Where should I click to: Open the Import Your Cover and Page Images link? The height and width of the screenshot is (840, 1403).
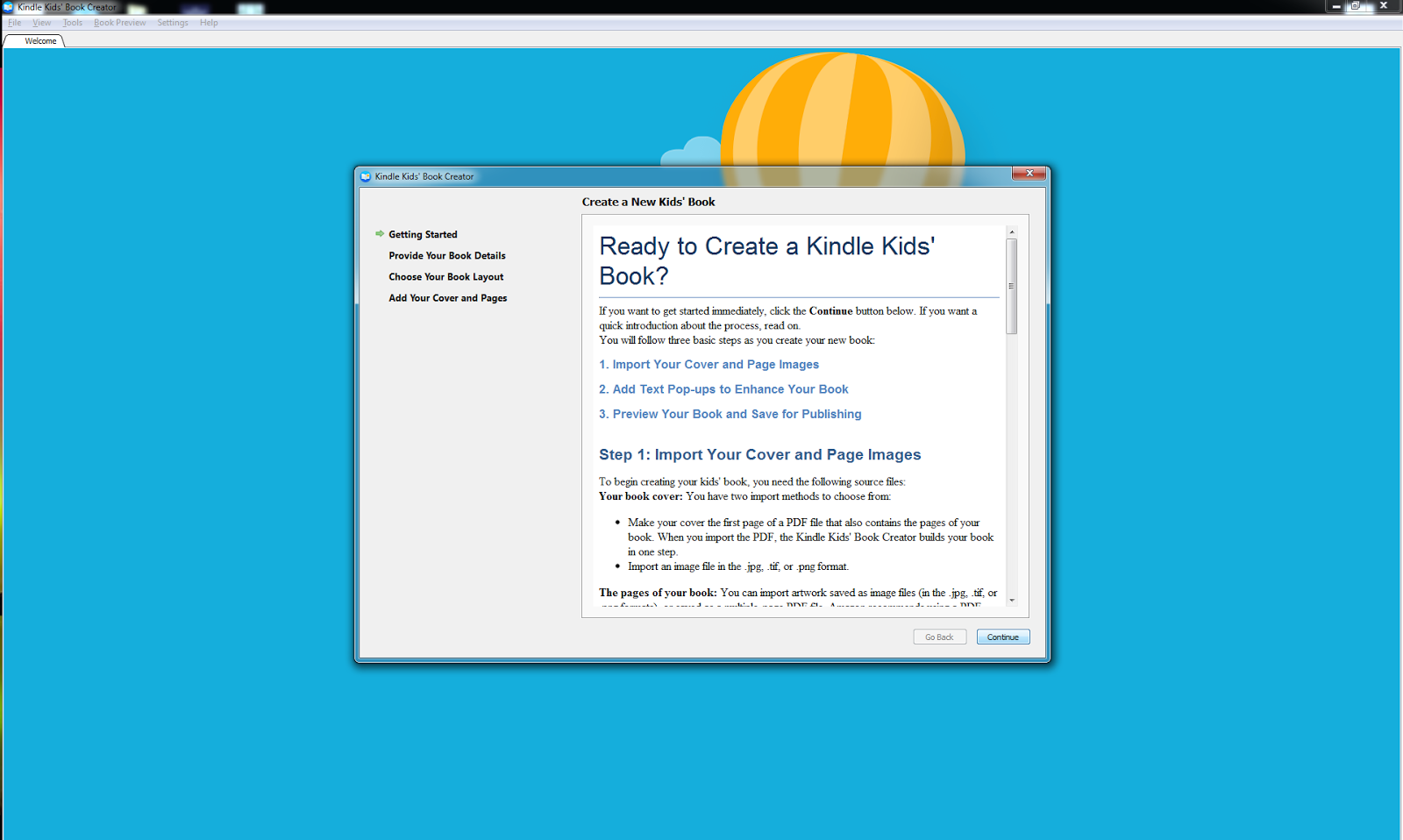click(x=709, y=364)
